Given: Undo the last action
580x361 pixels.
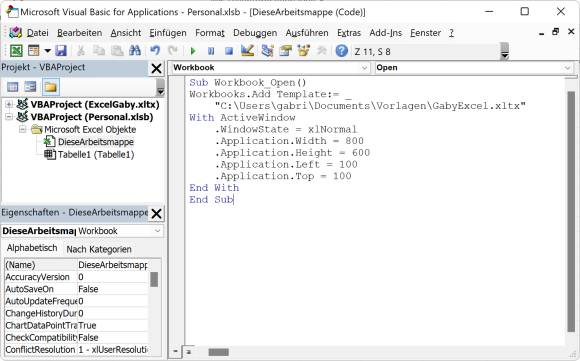Looking at the screenshot, I should tap(155, 51).
